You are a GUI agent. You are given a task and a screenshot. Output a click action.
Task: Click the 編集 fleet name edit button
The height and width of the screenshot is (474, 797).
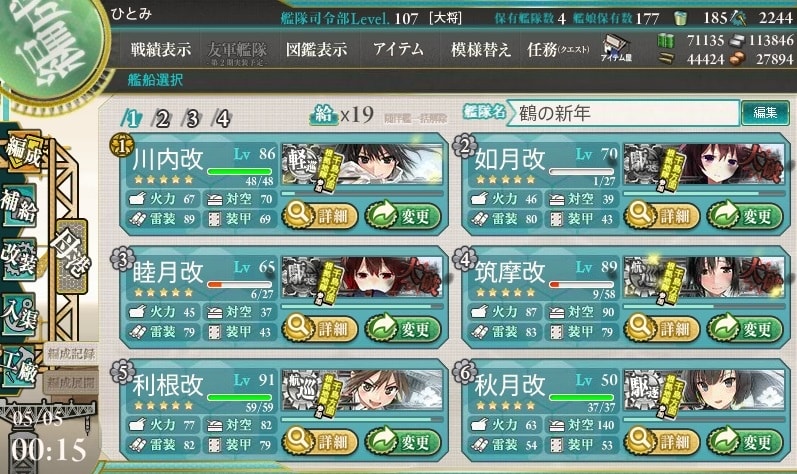765,112
